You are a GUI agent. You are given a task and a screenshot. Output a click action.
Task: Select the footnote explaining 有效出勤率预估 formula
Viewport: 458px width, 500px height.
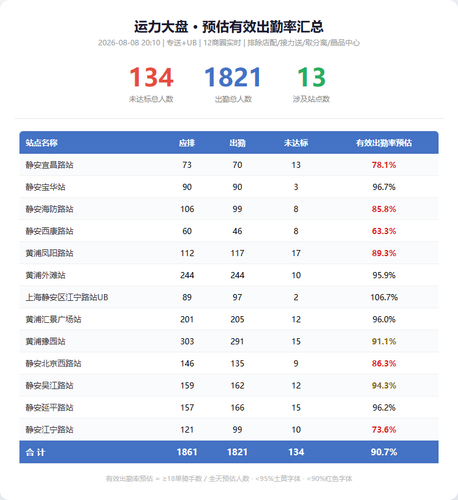click(x=229, y=479)
